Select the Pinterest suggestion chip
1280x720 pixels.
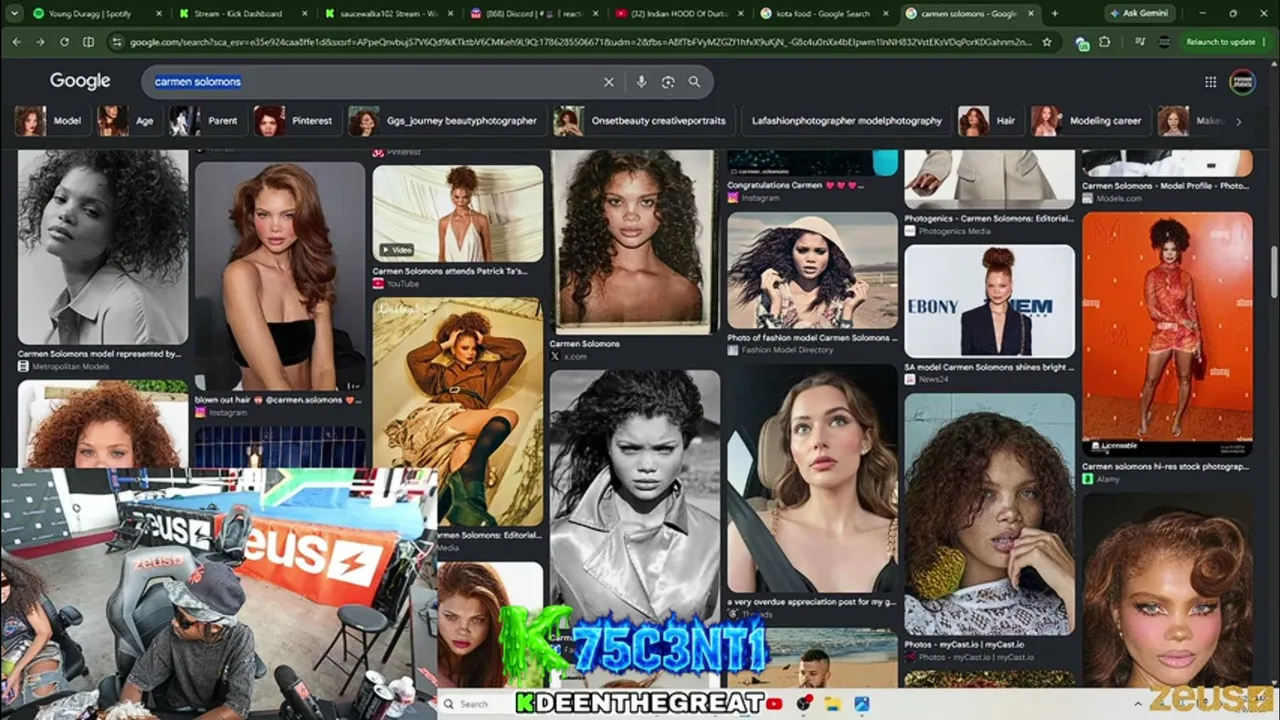pos(295,121)
